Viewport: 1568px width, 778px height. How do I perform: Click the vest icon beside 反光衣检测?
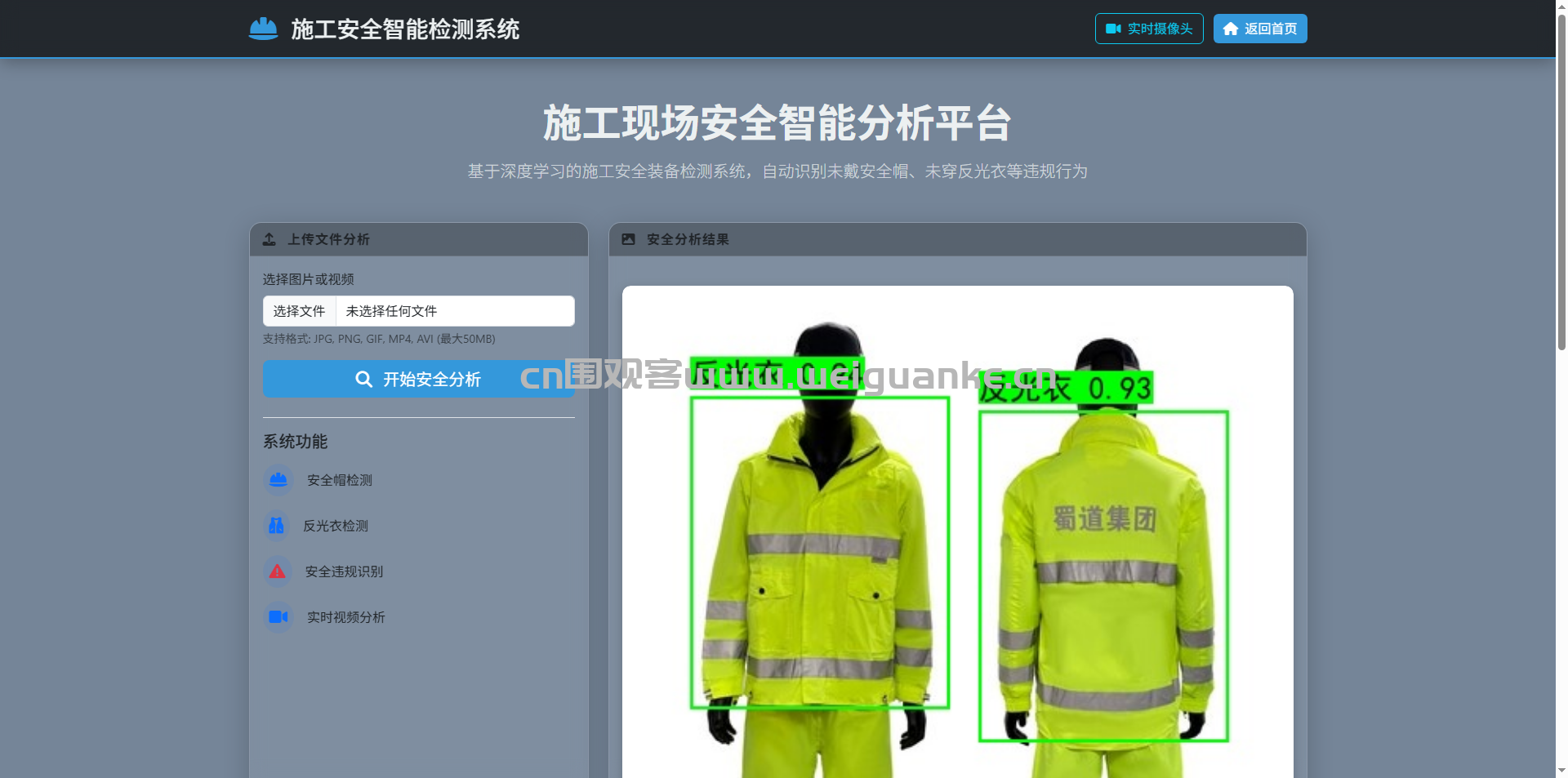click(x=277, y=526)
